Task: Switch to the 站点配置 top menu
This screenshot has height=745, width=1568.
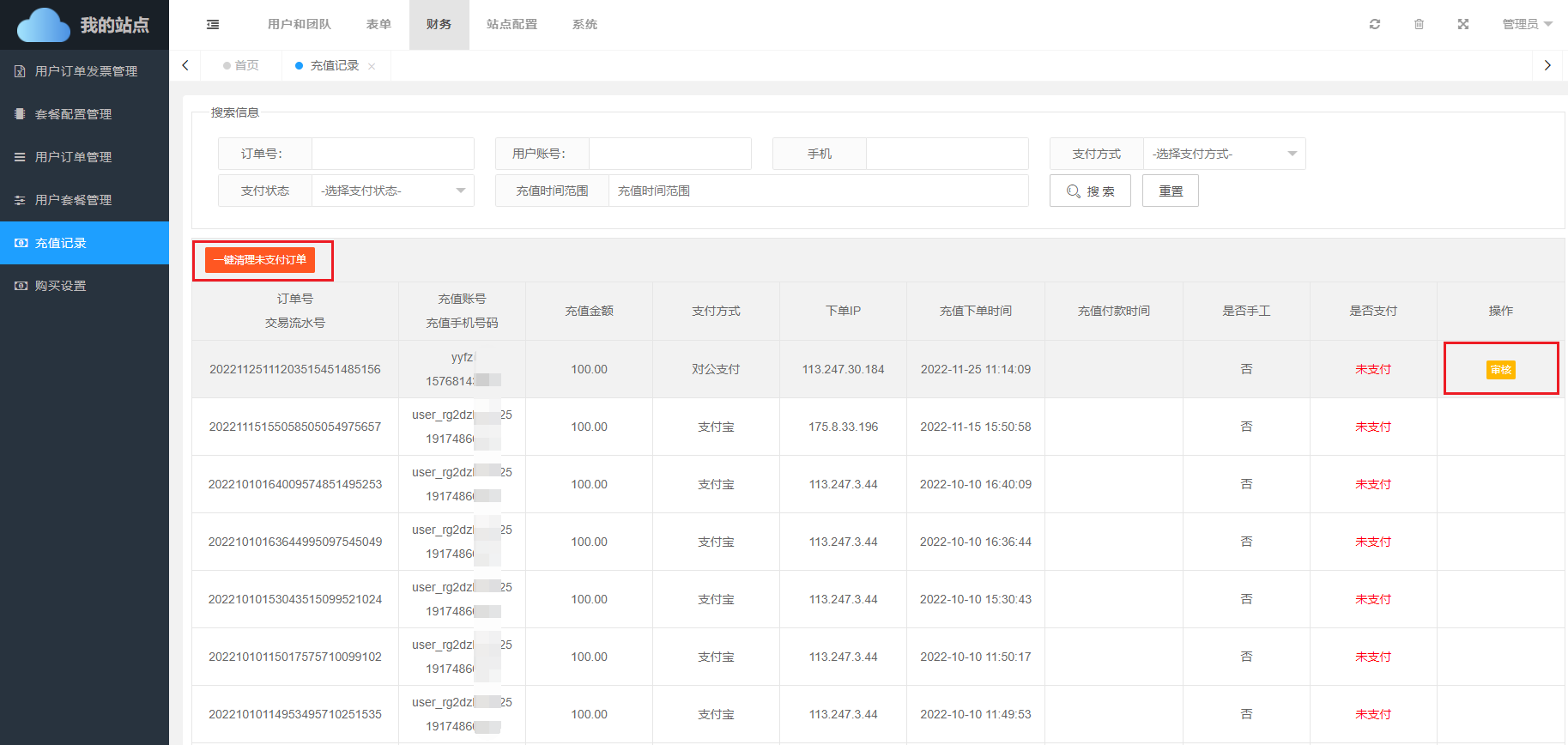Action: point(512,24)
